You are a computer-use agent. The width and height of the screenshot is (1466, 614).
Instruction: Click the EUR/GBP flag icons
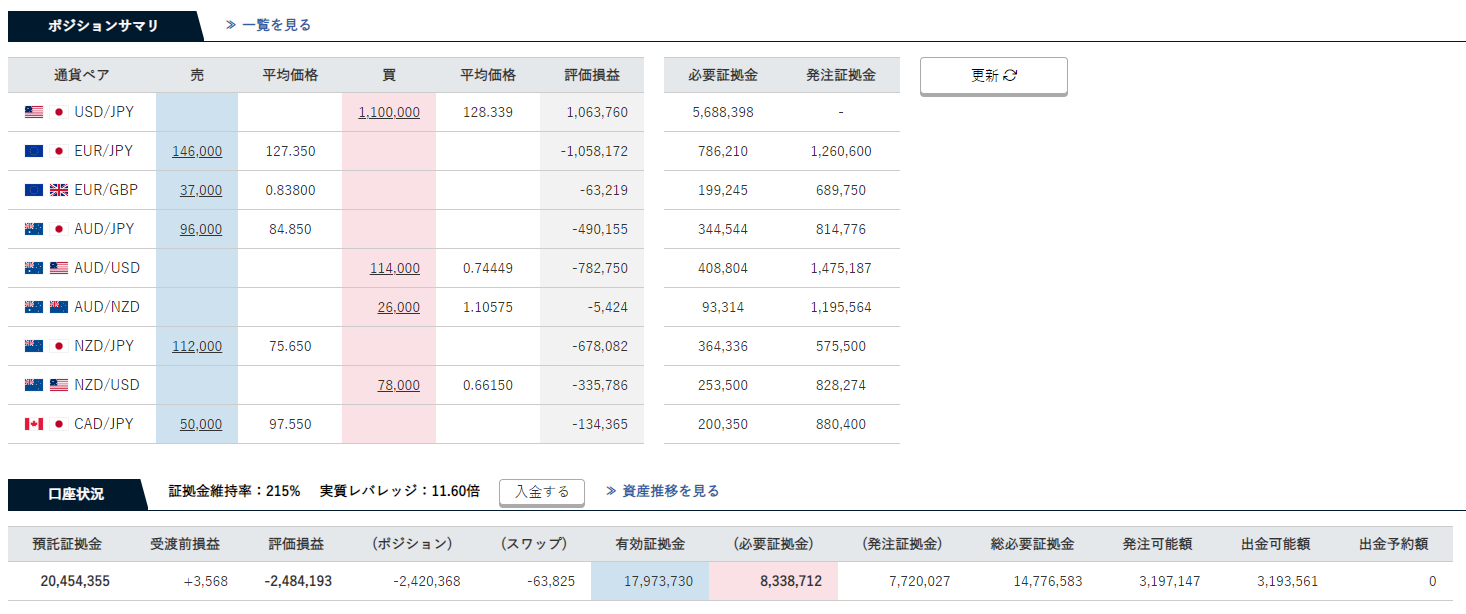point(46,190)
